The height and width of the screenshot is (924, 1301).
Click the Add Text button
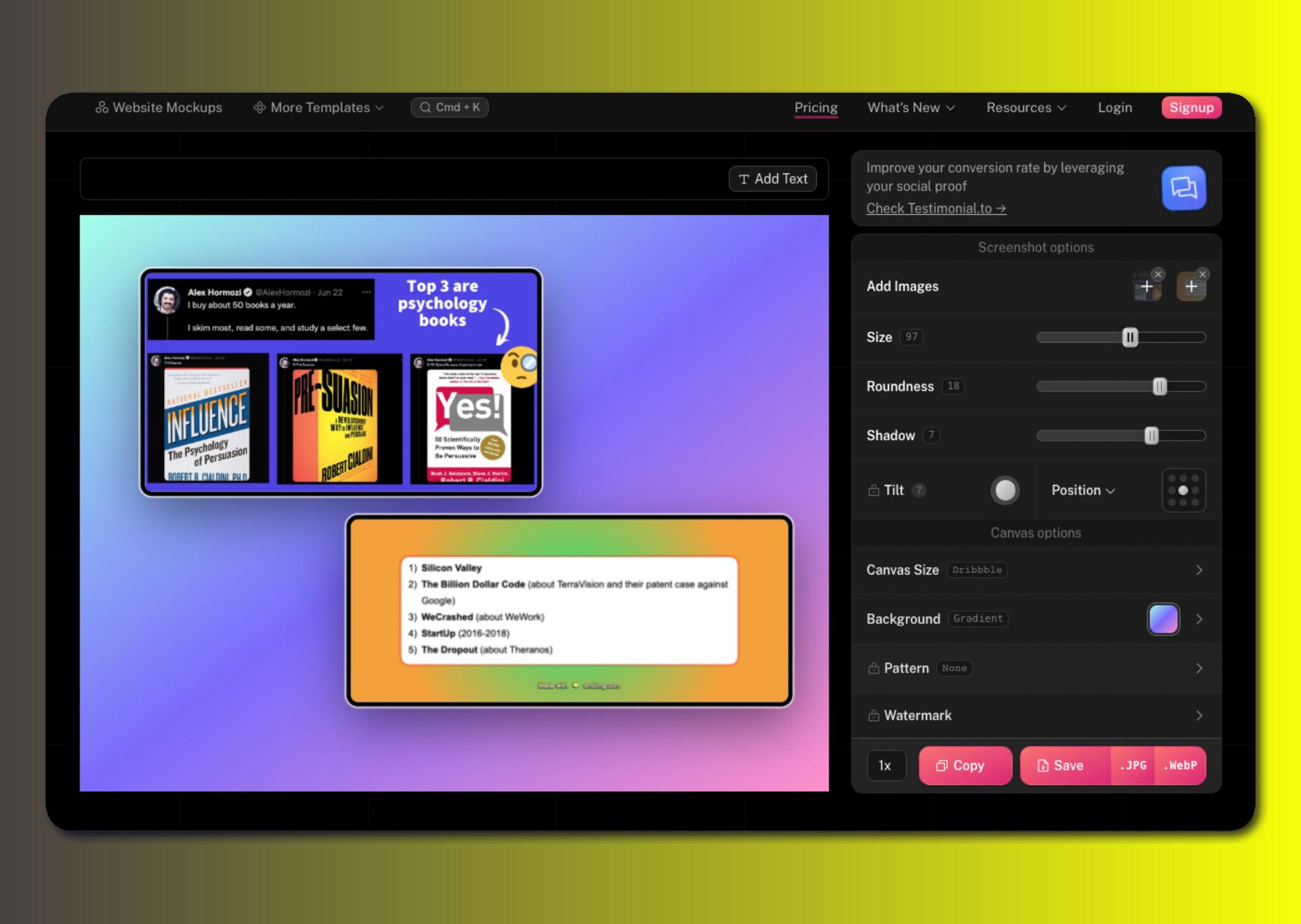(x=773, y=179)
